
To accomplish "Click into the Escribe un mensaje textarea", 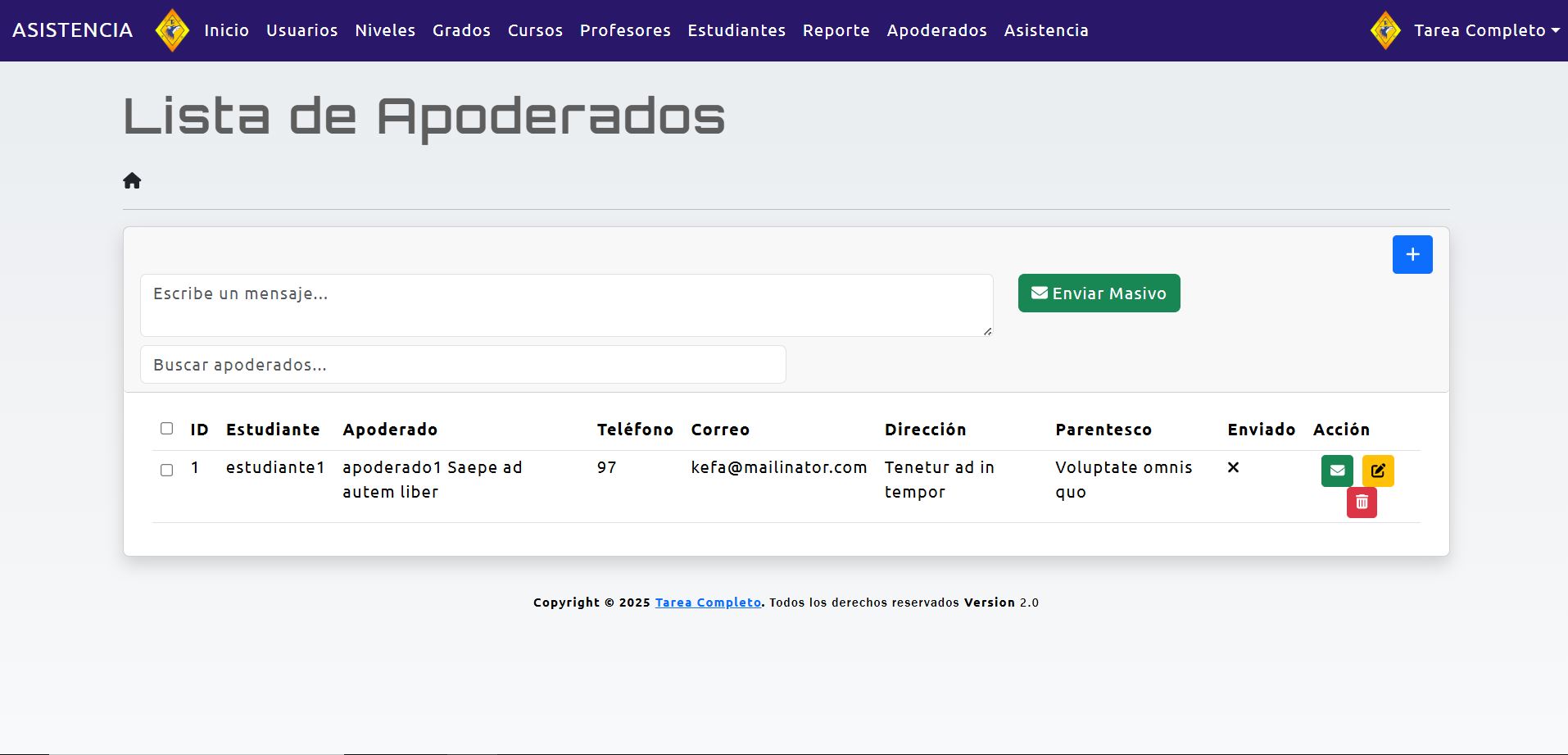I will [566, 305].
